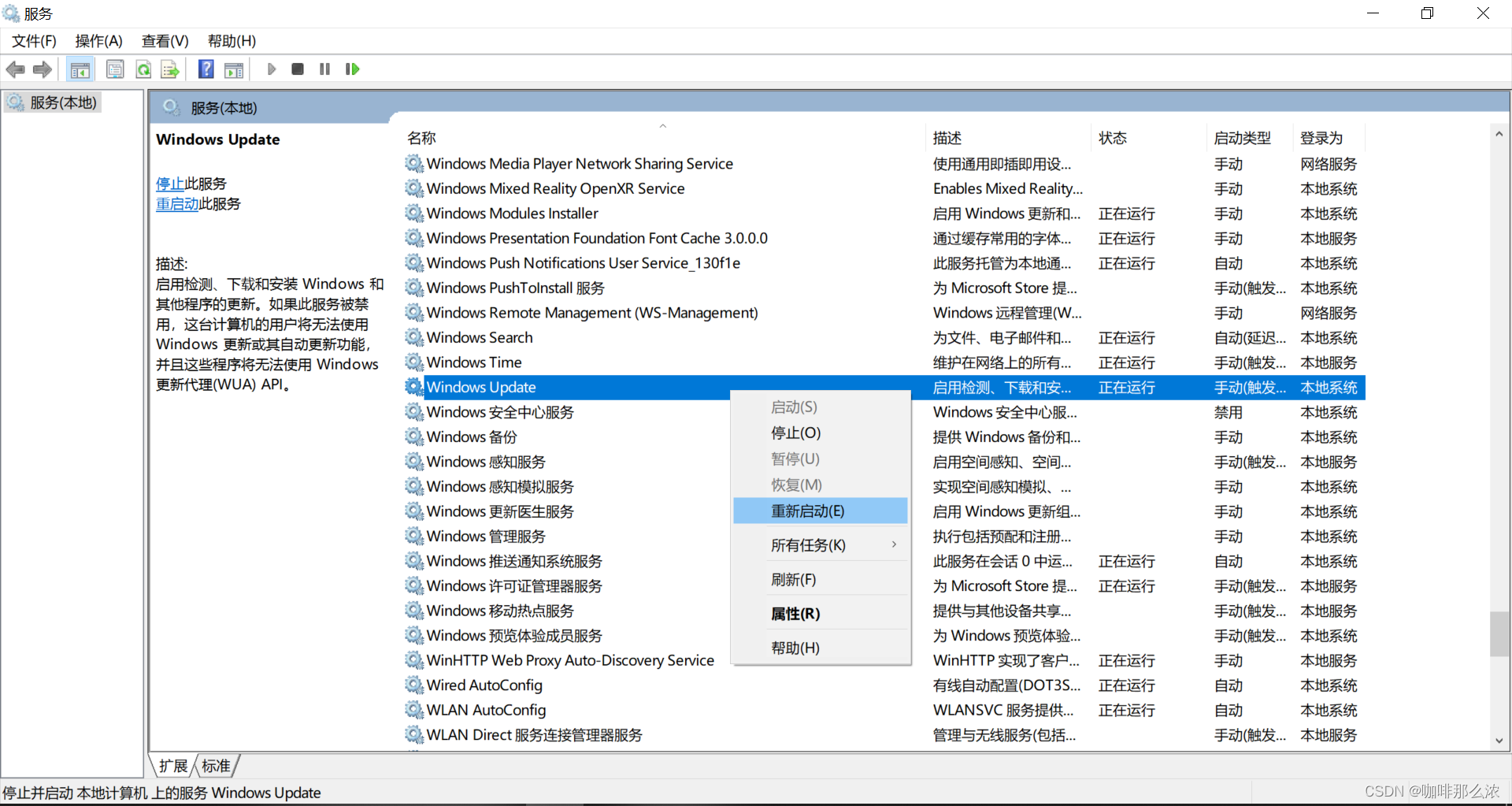Image resolution: width=1512 pixels, height=806 pixels.
Task: Click the Forward navigation arrow icon
Action: coord(42,69)
